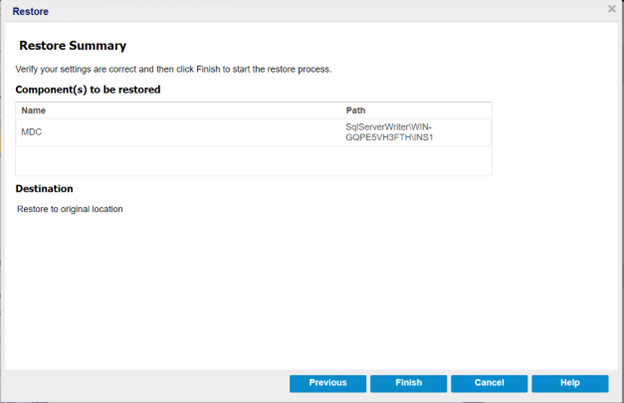624x403 pixels.
Task: Click the title bar's empty middle area
Action: pyautogui.click(x=320, y=11)
